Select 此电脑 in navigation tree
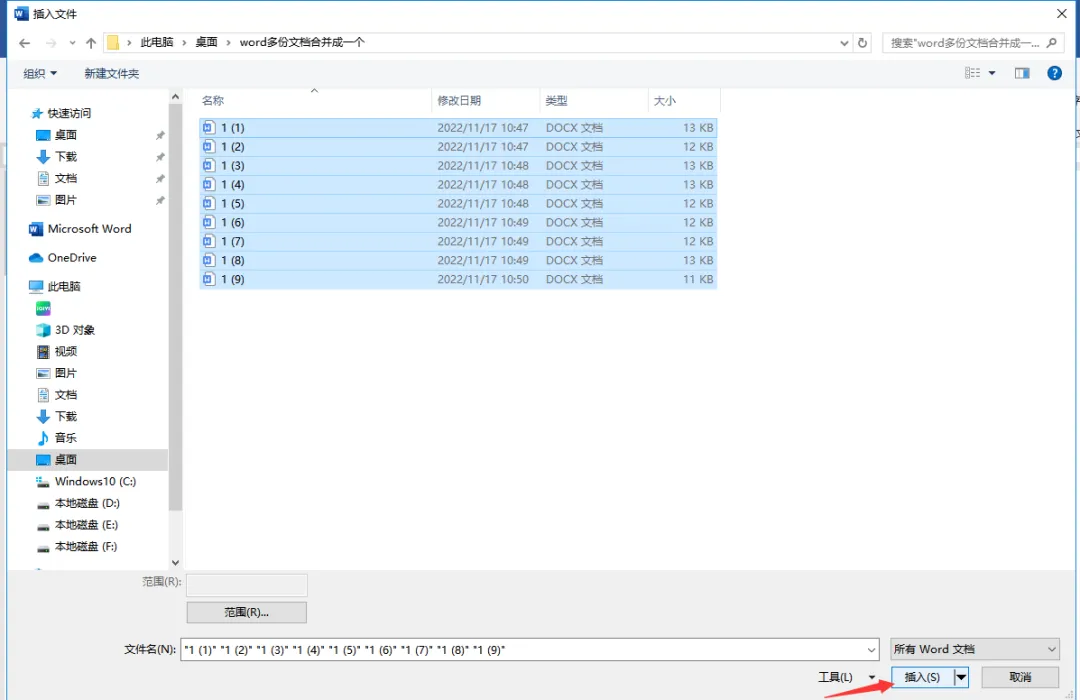Image resolution: width=1080 pixels, height=700 pixels. tap(63, 287)
